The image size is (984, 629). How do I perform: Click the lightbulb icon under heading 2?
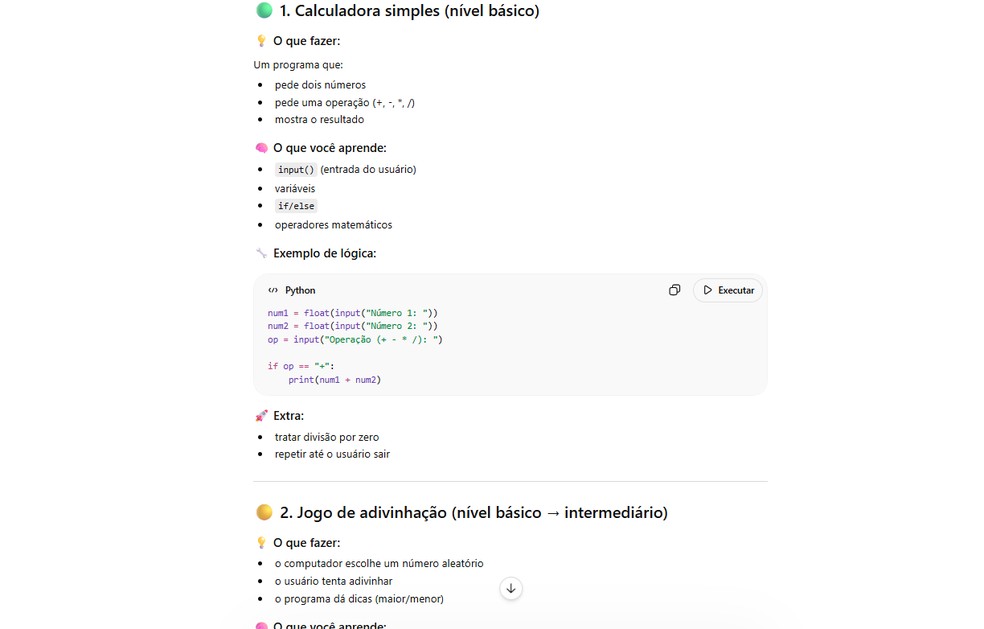(260, 542)
